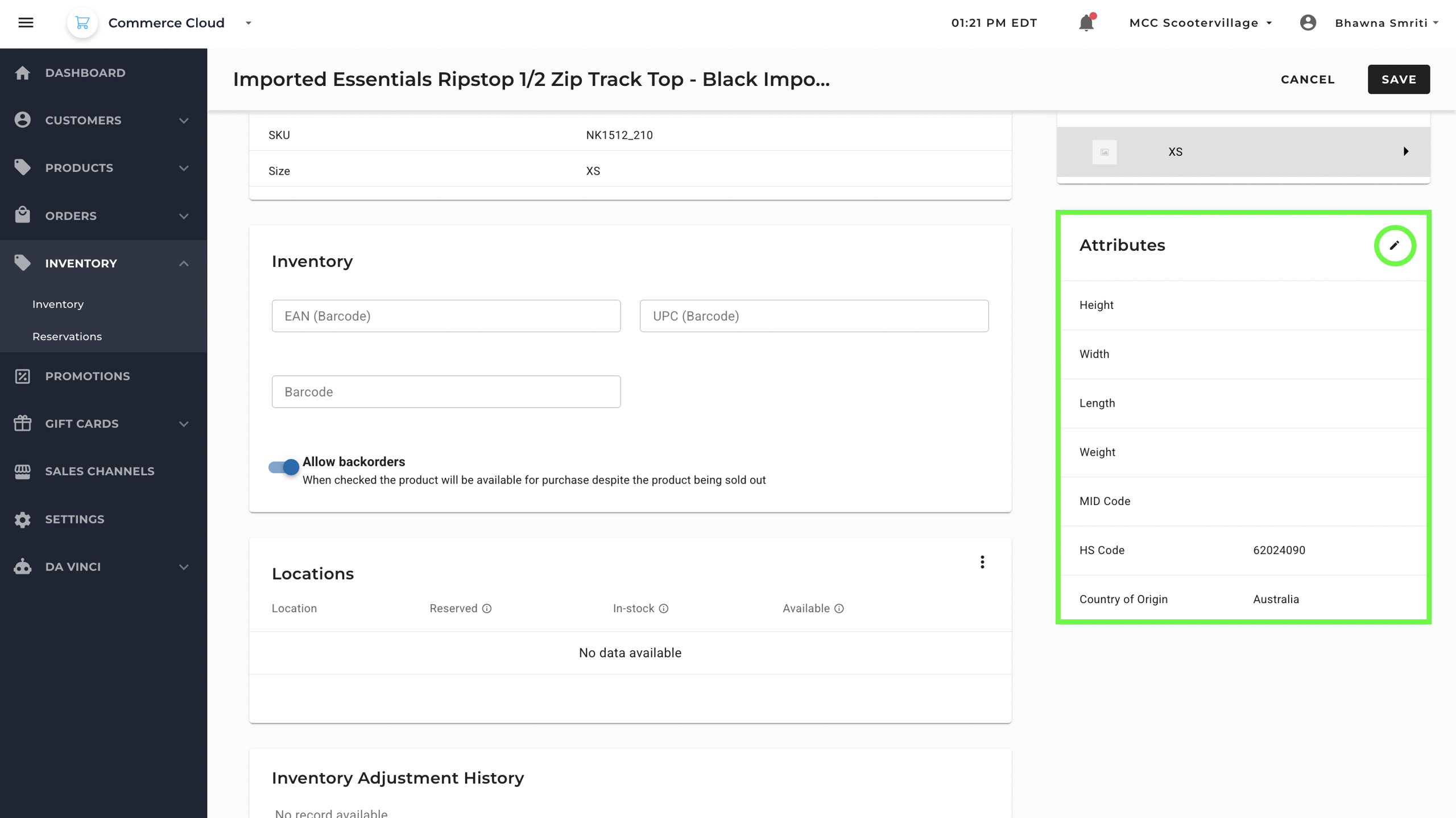The height and width of the screenshot is (818, 1456).
Task: Click the Reserved column info icon
Action: (487, 609)
